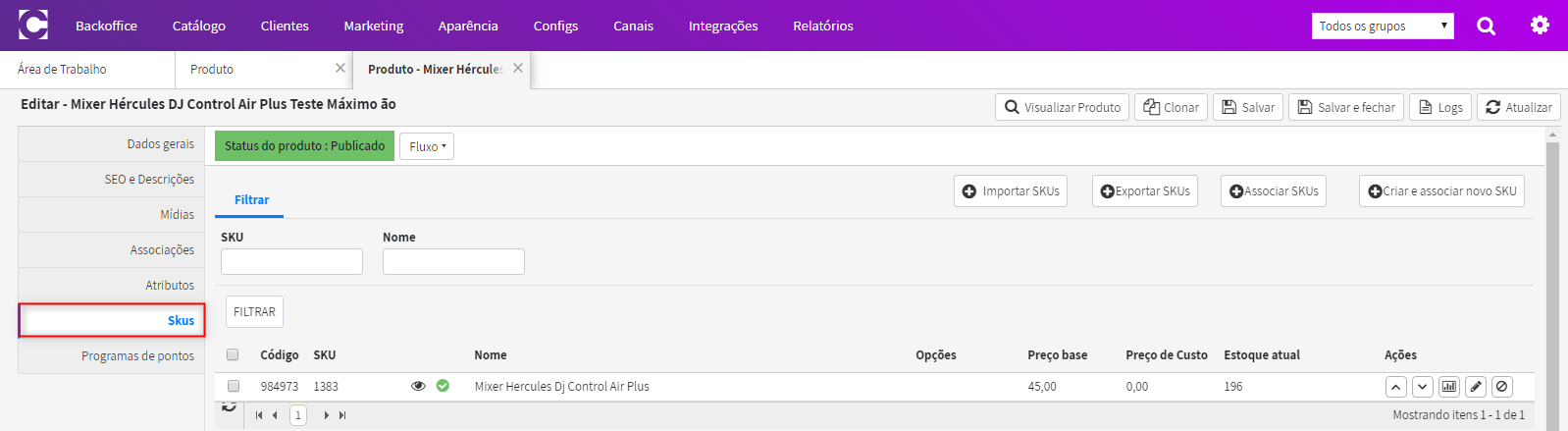
Task: Click the disassociate (ban) icon for SKU 1383
Action: coord(1502,387)
